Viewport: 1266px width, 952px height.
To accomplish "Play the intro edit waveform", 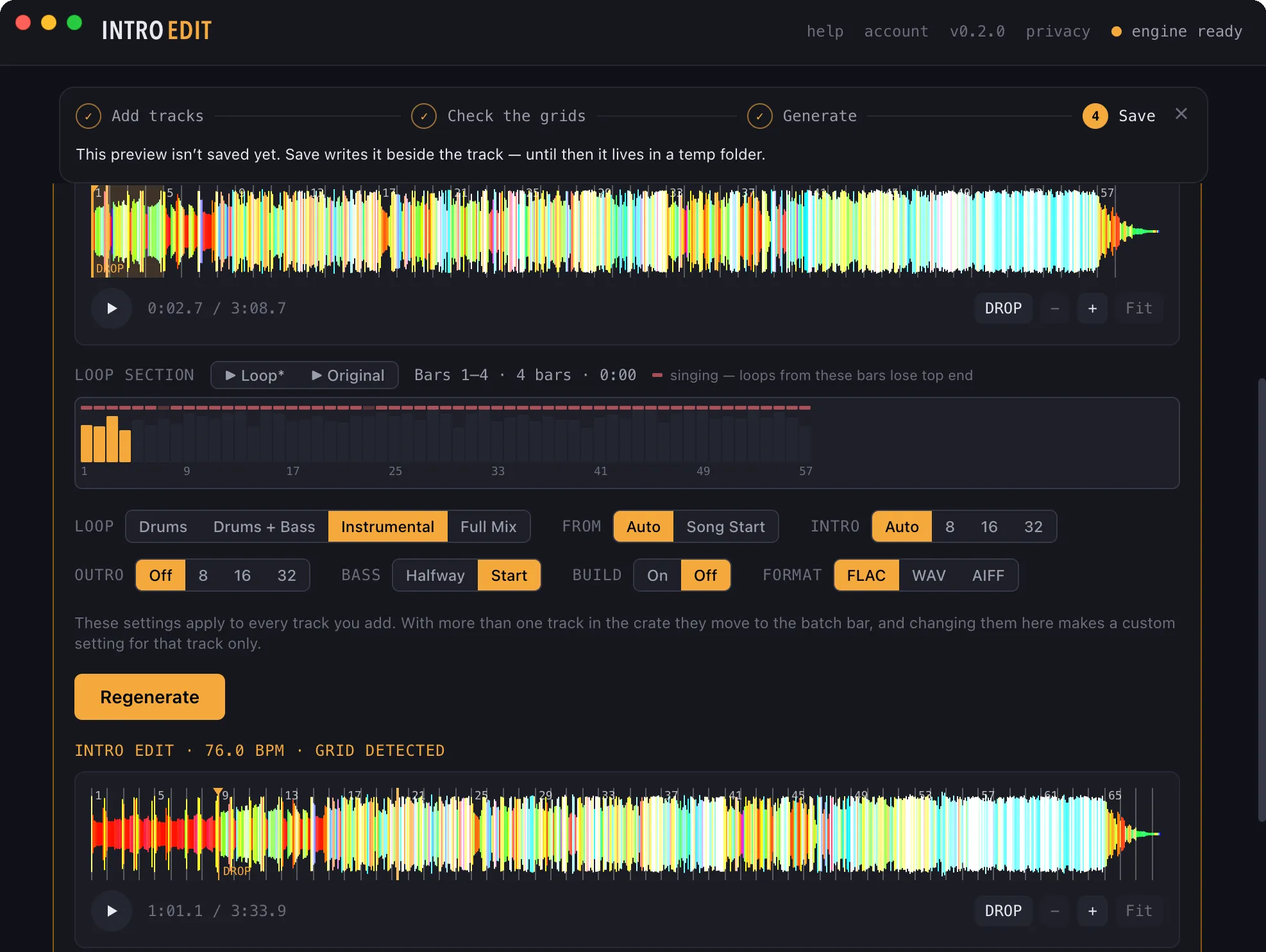I will (x=112, y=911).
